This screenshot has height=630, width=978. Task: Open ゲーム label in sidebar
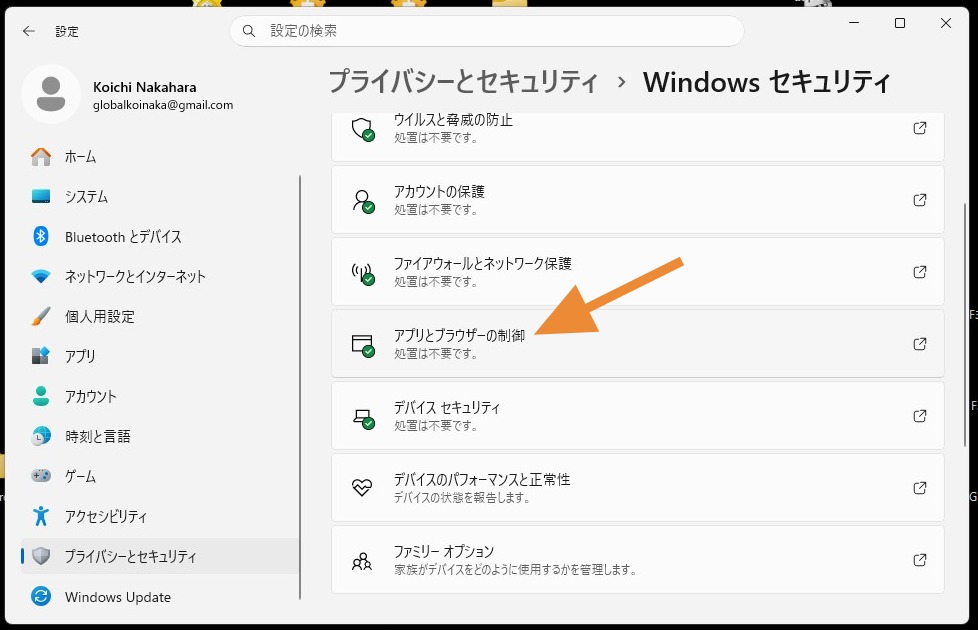coord(80,476)
